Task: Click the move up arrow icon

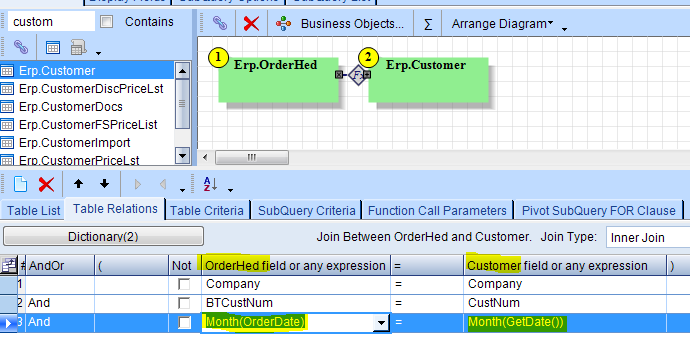Action: pos(78,184)
